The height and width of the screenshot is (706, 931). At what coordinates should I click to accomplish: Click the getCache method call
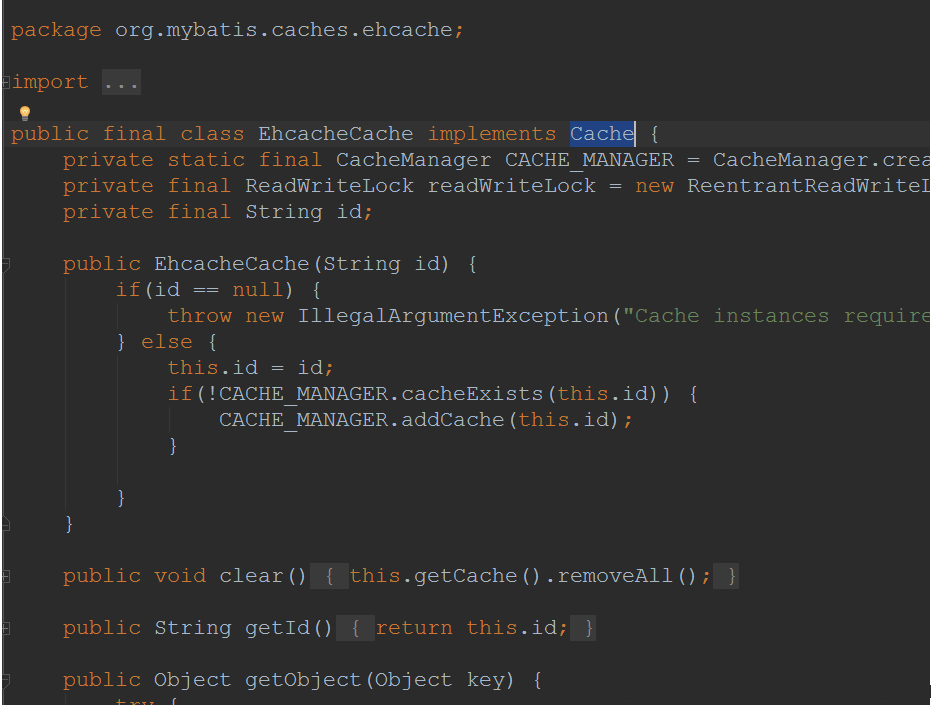tap(466, 576)
